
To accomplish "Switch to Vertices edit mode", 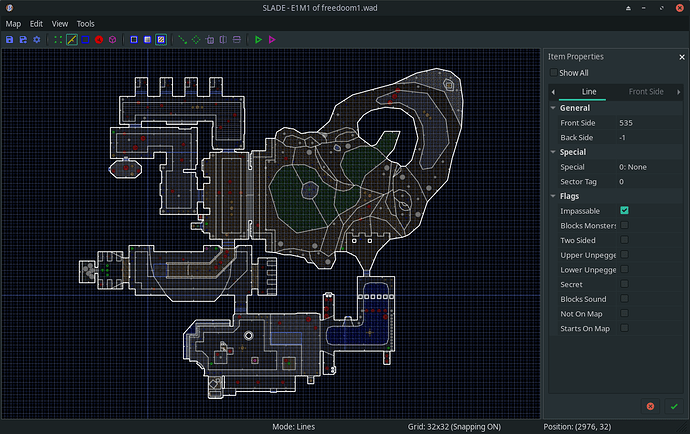I will [58, 39].
